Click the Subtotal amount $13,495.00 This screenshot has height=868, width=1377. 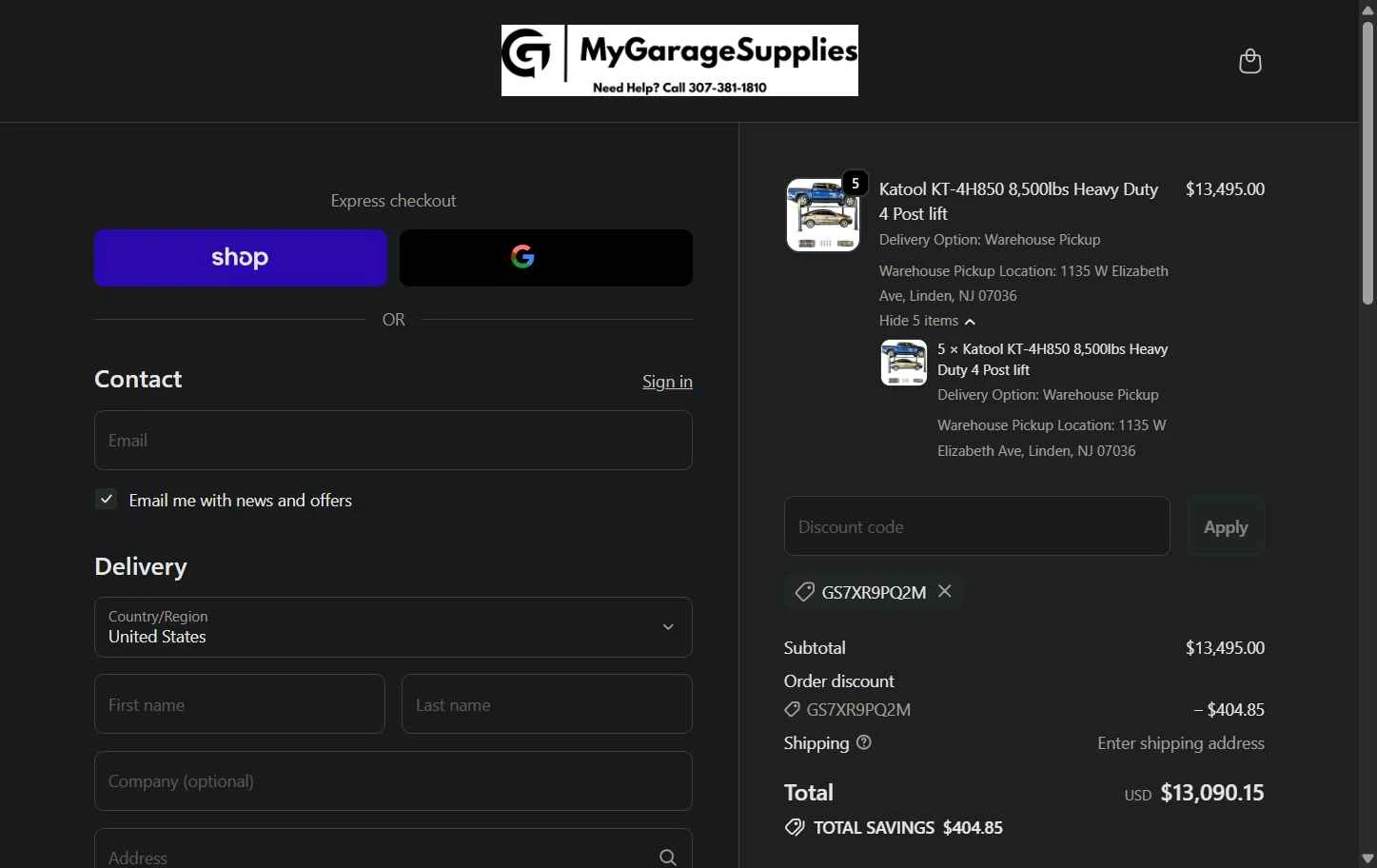(x=1225, y=648)
